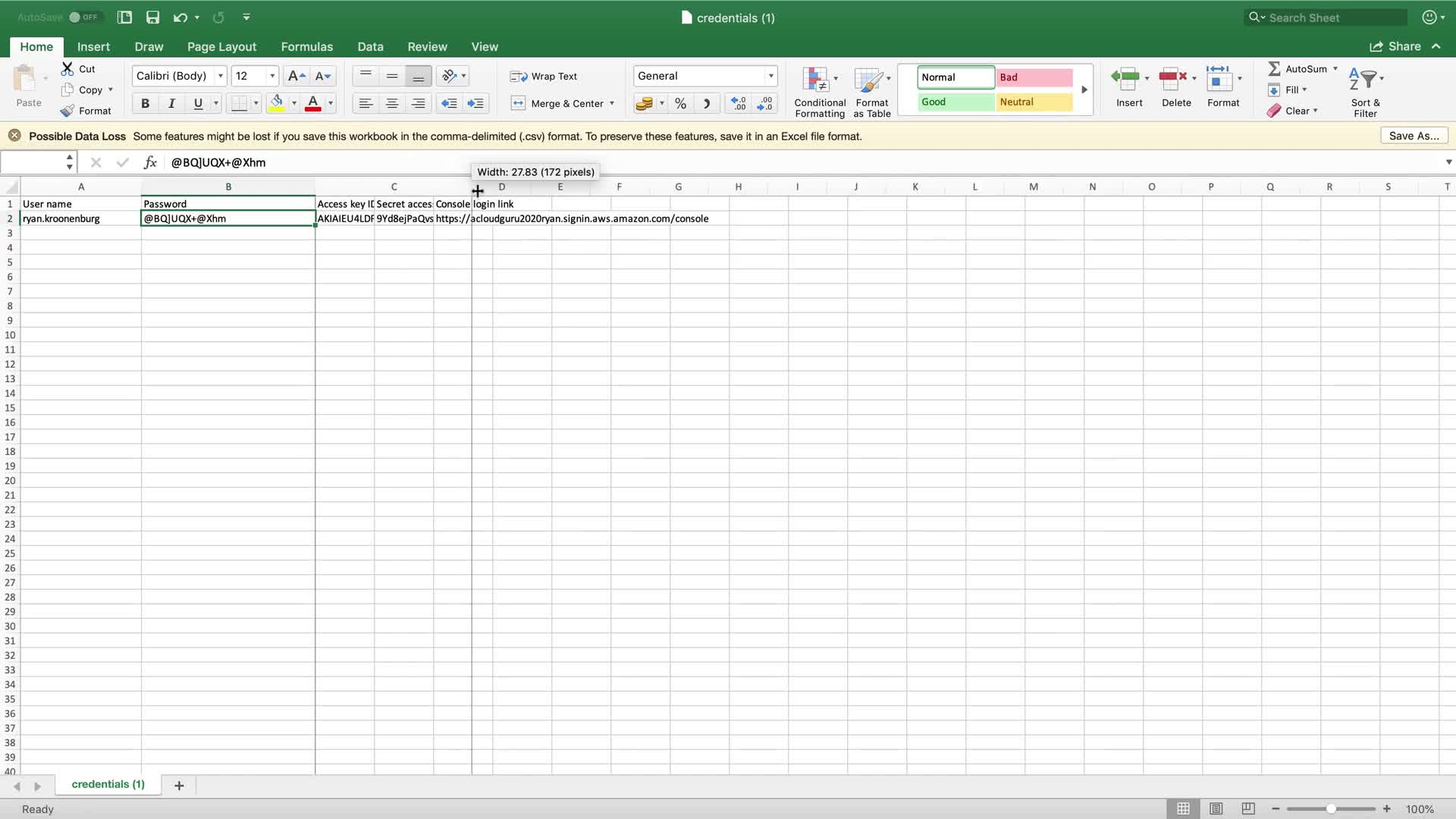Click the Save icon in title bar

click(152, 17)
